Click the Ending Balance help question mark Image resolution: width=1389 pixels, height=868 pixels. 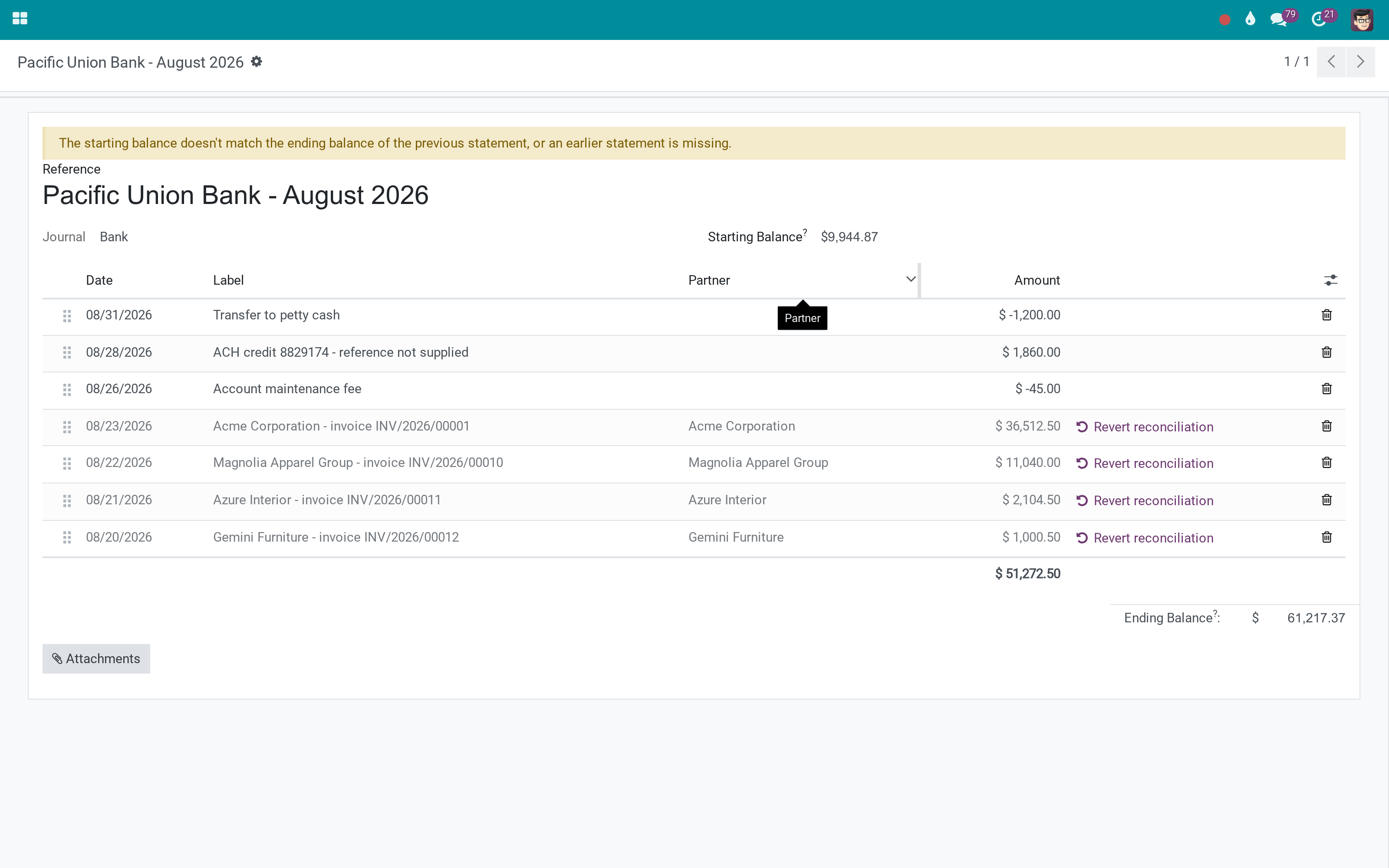(x=1215, y=613)
